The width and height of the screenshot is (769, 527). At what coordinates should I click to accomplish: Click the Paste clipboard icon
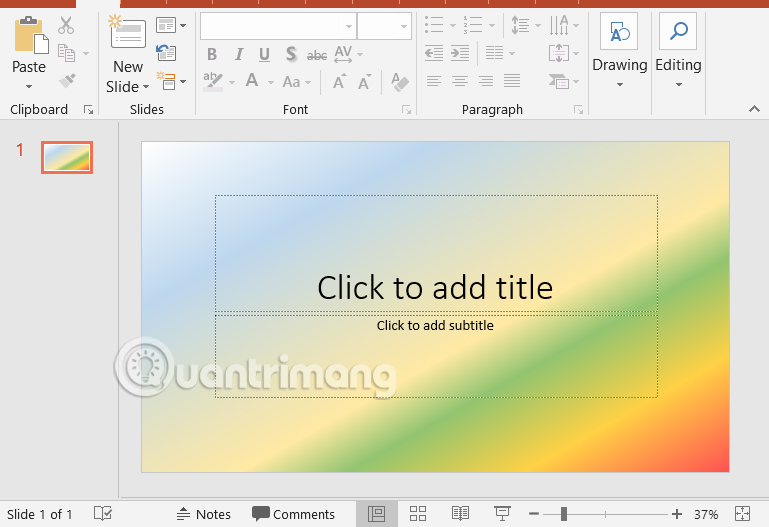pos(31,35)
